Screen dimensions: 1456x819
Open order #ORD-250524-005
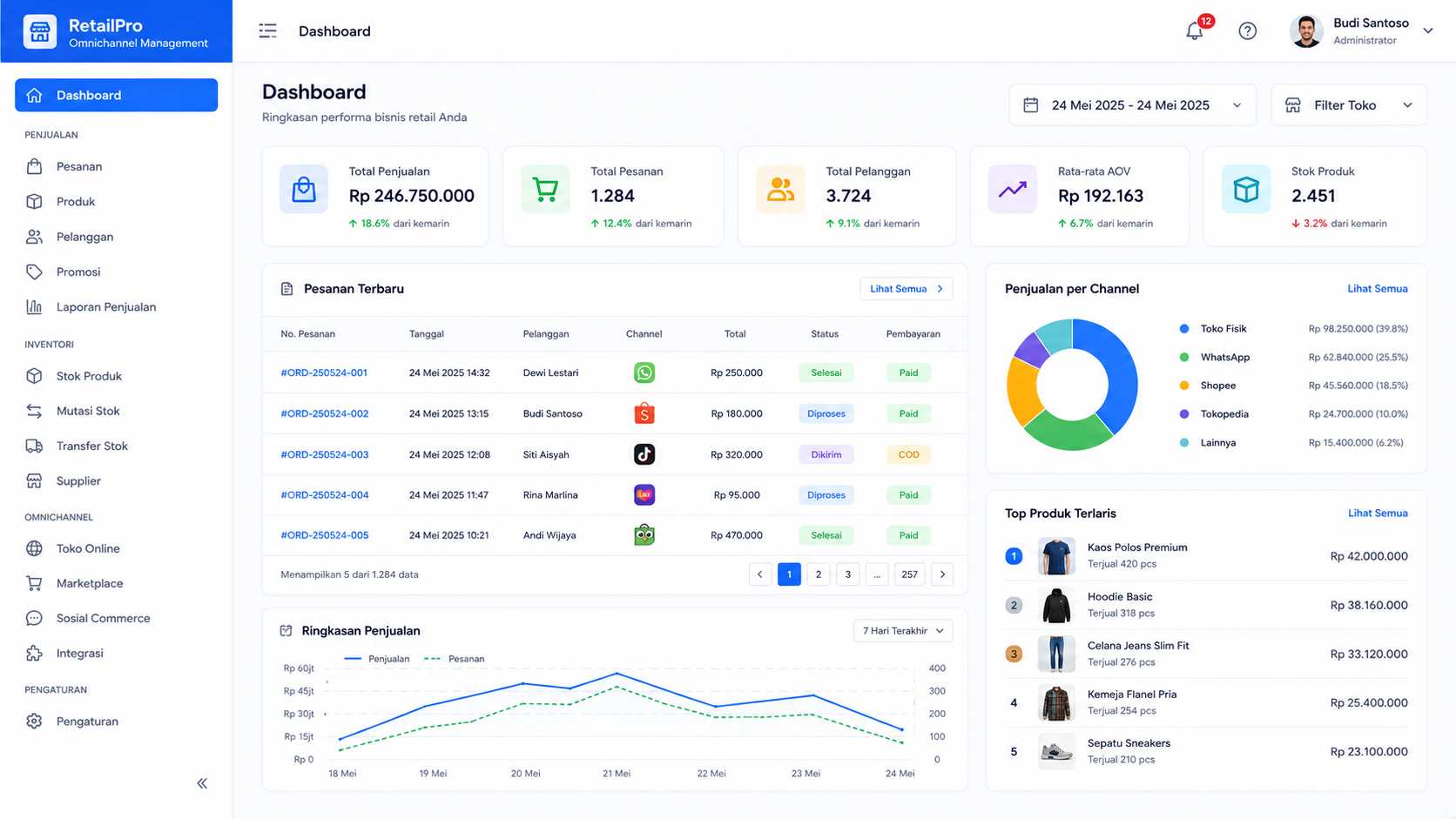click(x=324, y=535)
